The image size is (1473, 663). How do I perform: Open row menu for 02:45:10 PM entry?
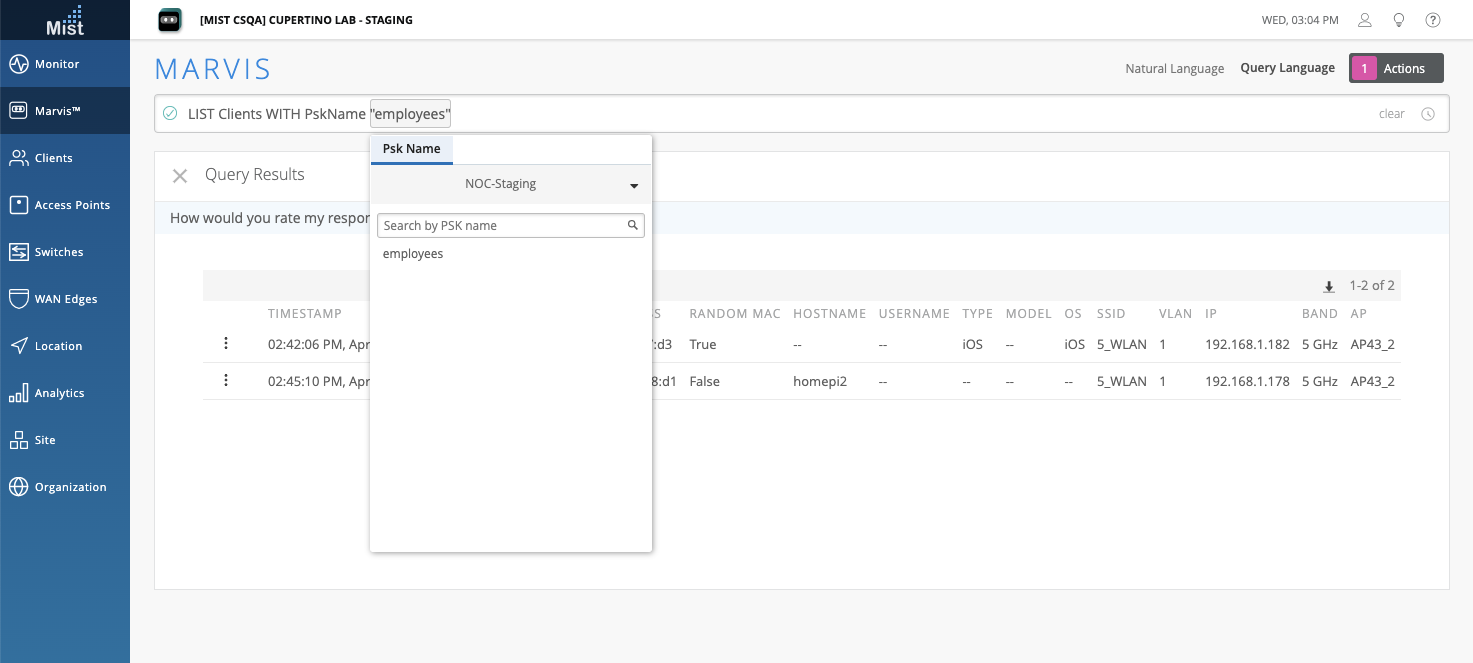coord(226,381)
